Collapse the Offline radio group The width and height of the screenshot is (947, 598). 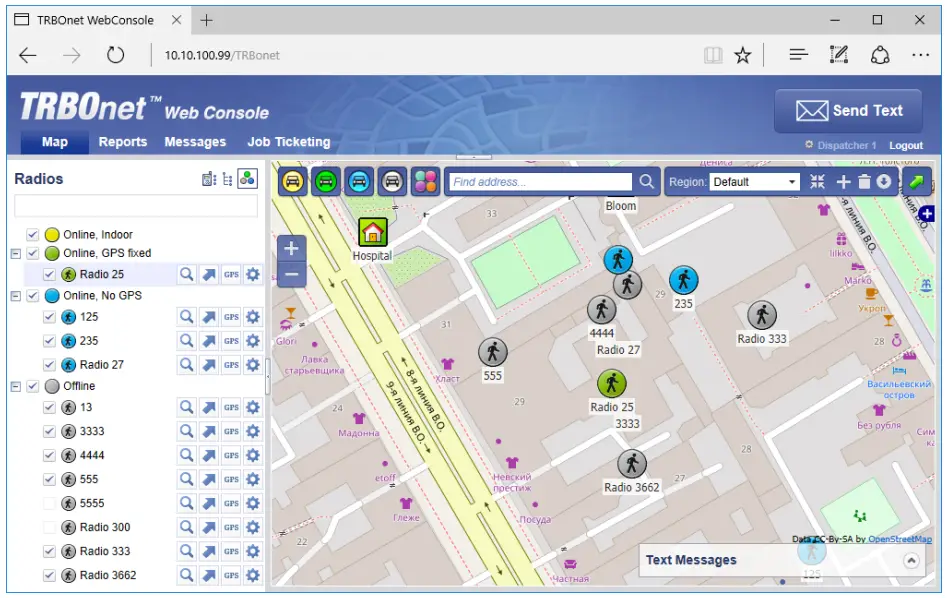coord(15,386)
